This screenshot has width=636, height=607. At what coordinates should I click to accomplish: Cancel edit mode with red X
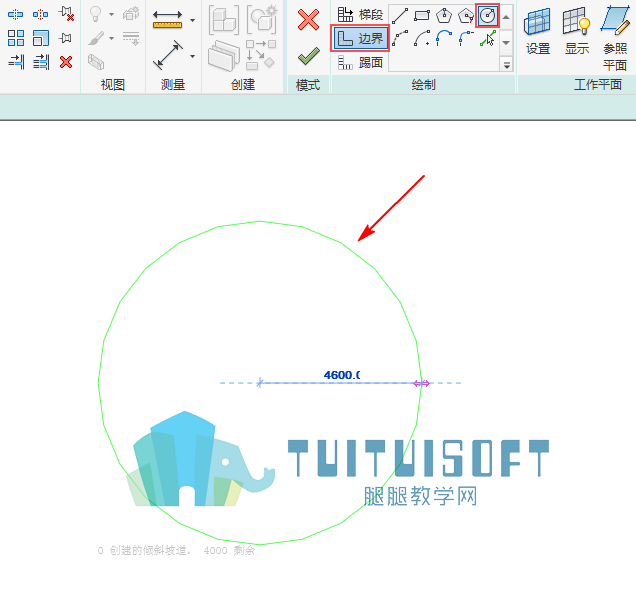pyautogui.click(x=308, y=20)
